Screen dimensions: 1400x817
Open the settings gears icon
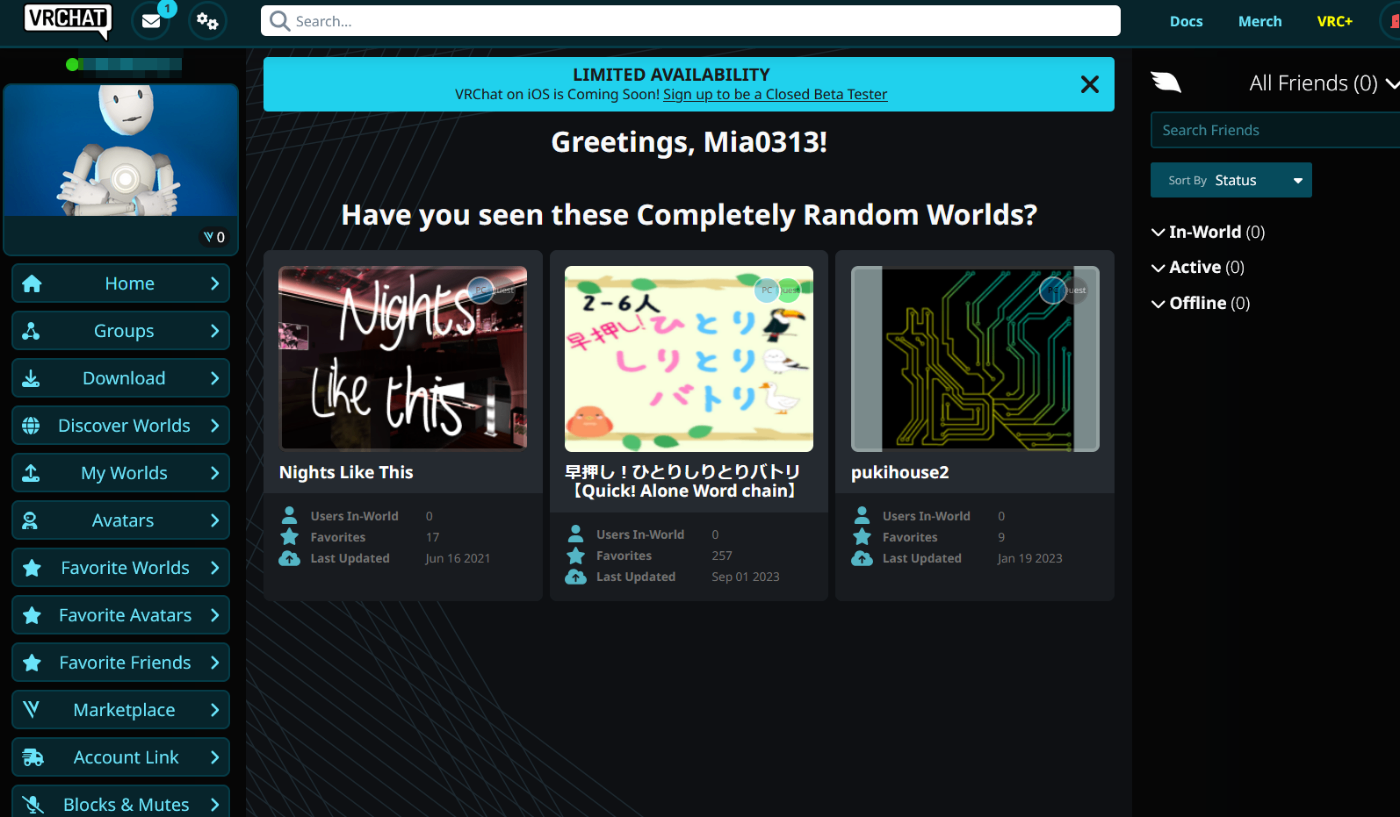[207, 21]
